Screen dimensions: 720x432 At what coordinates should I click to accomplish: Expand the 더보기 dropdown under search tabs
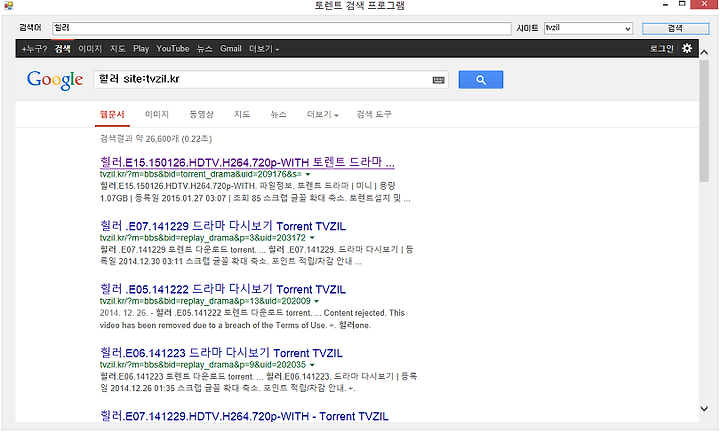[x=322, y=114]
